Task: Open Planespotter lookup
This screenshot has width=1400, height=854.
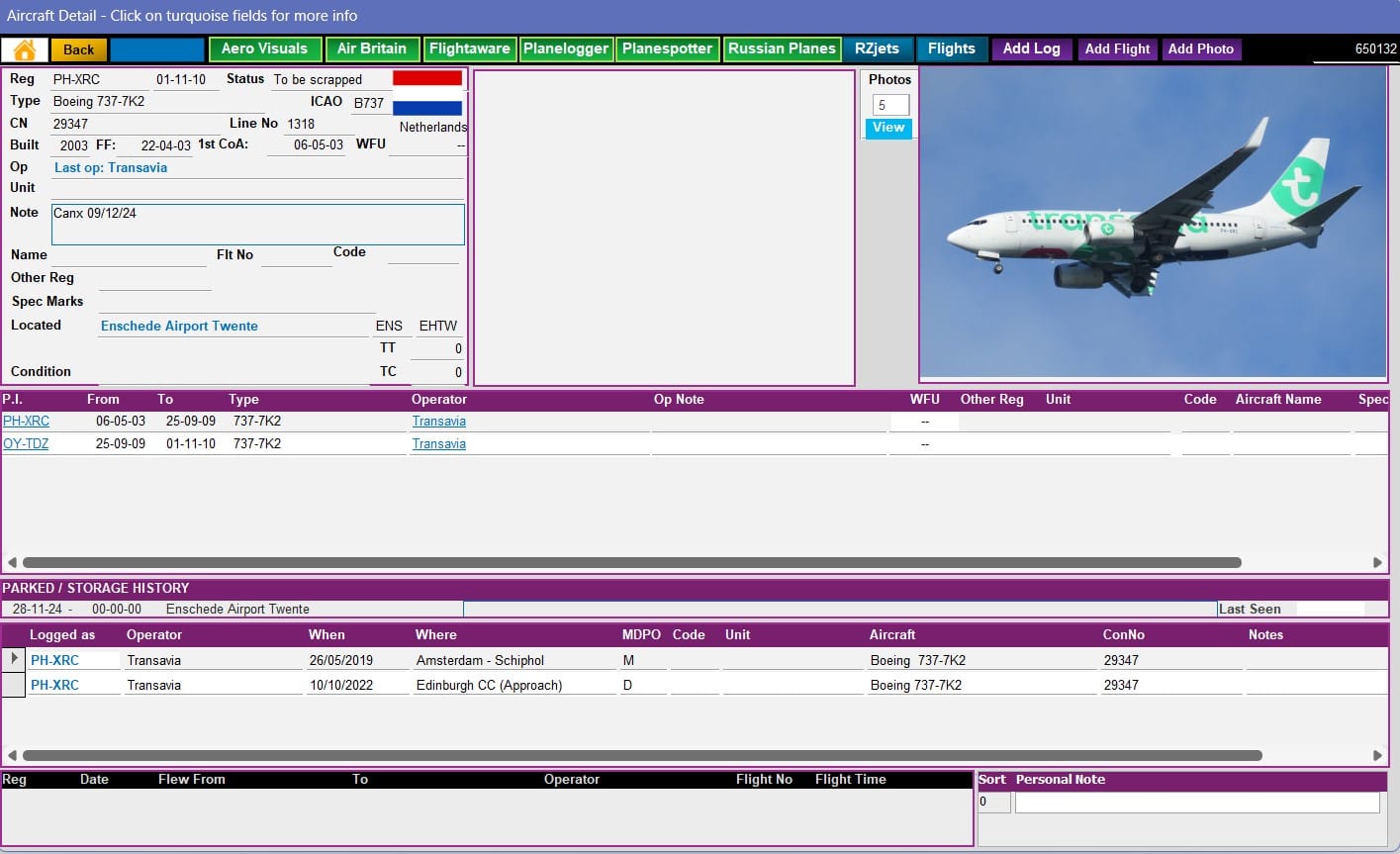Action: (x=667, y=48)
